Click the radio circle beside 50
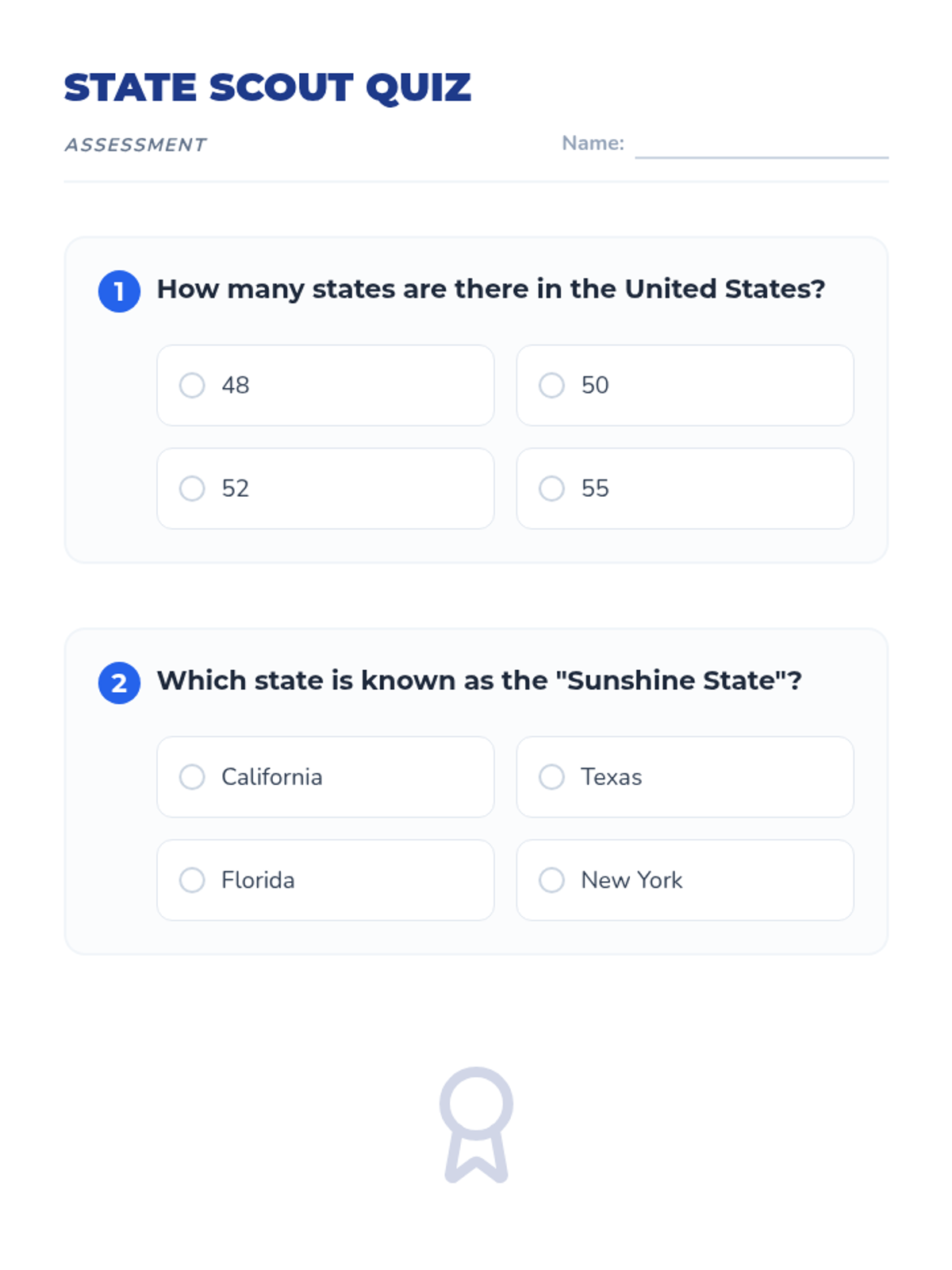Image resolution: width=952 pixels, height=1270 pixels. pyautogui.click(x=551, y=385)
